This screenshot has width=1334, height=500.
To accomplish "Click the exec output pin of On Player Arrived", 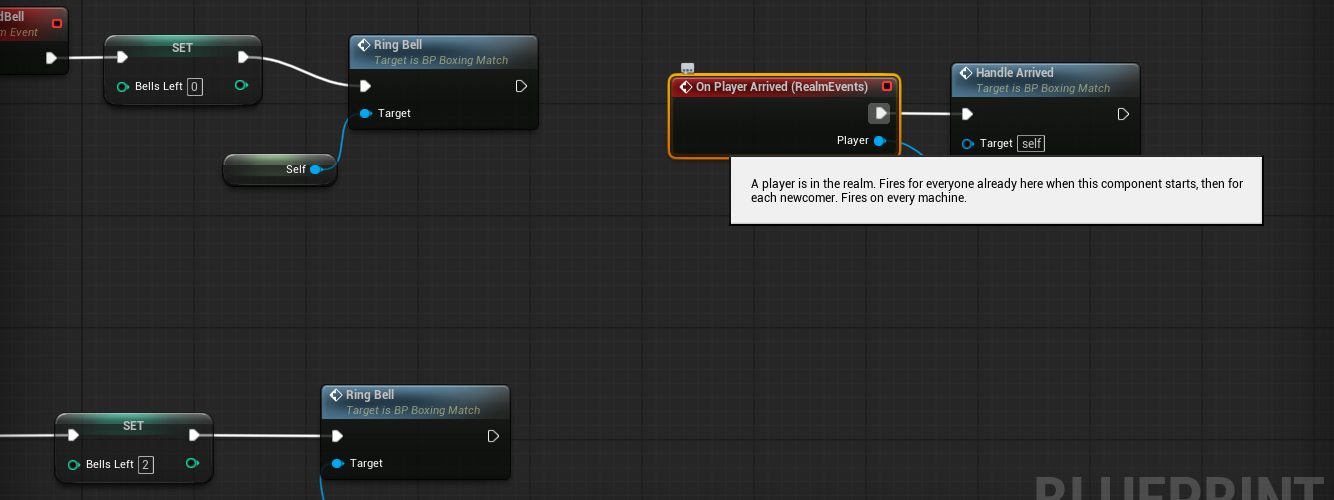I will 880,114.
